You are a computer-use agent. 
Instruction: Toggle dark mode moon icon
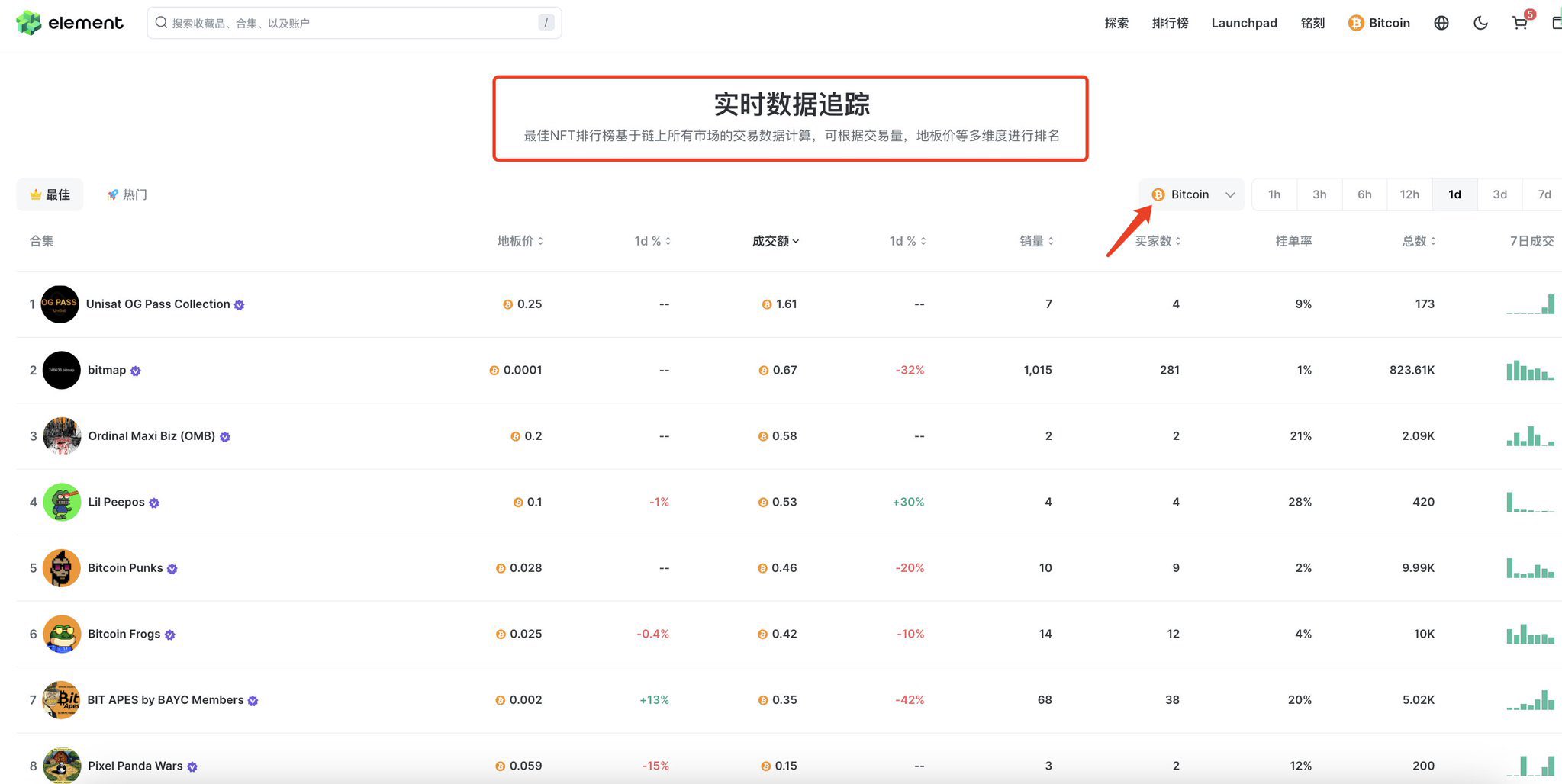1480,23
